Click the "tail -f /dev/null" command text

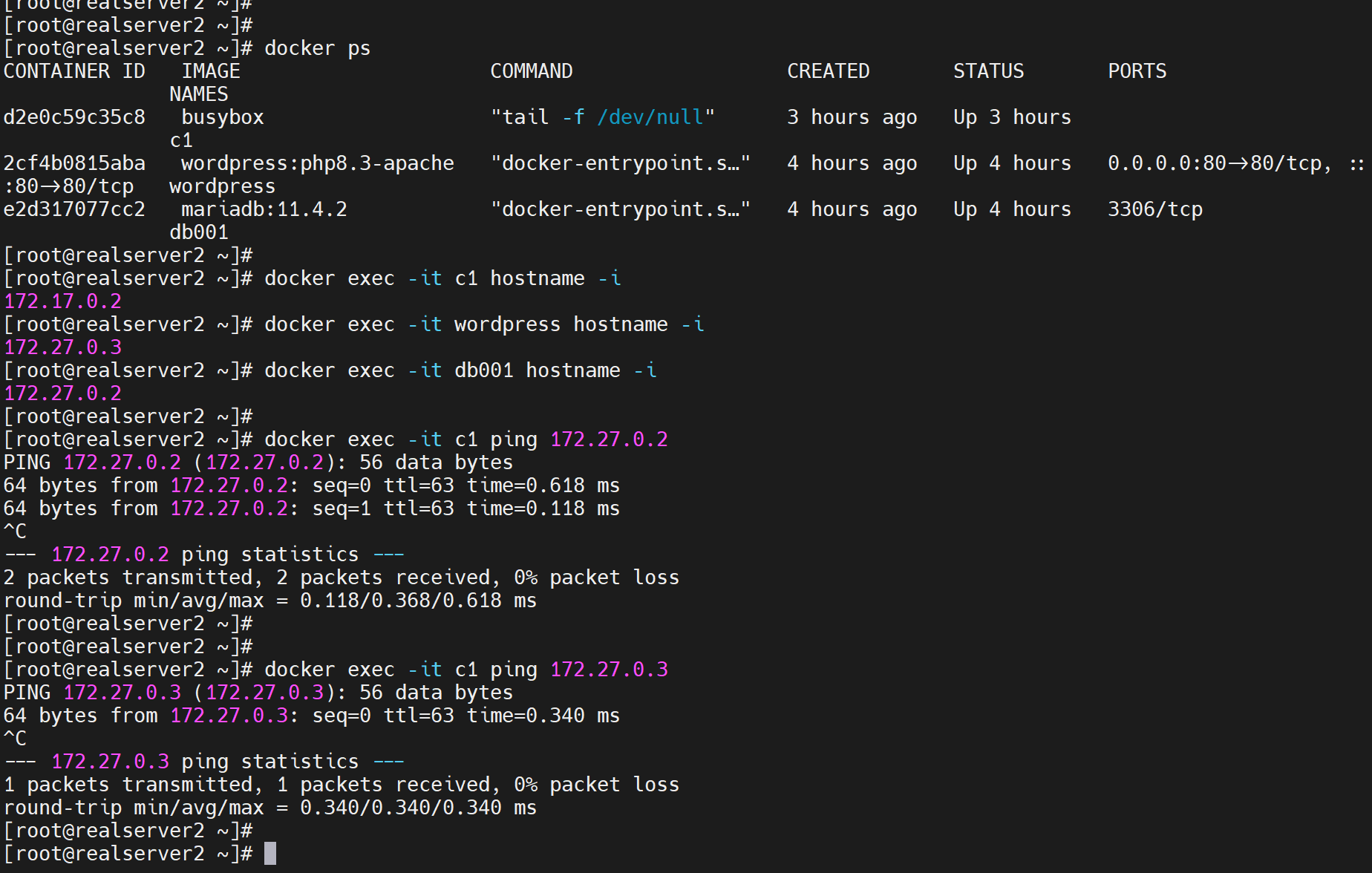[602, 117]
